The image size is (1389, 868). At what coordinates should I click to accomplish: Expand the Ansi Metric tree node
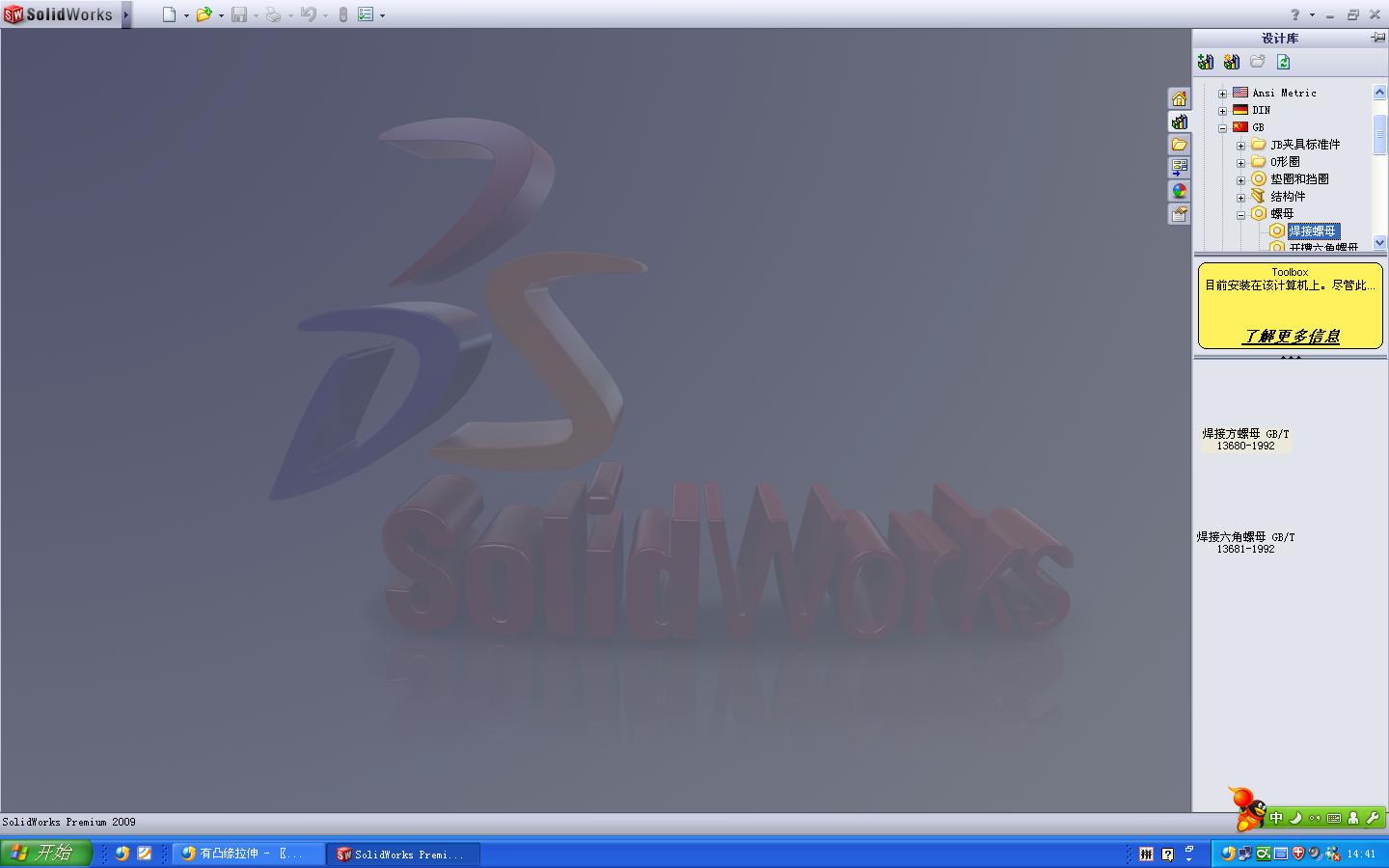tap(1222, 94)
